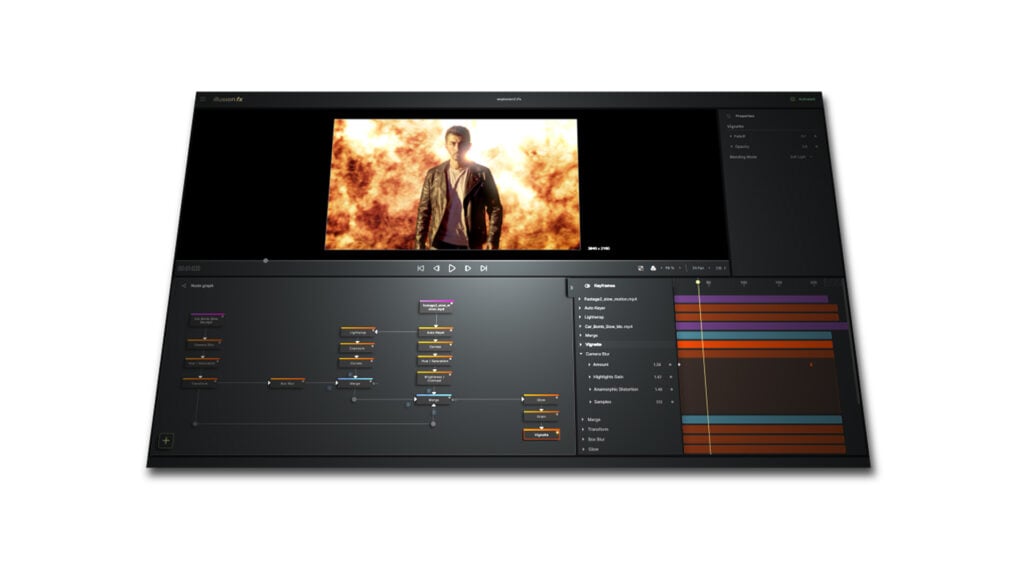Select the Vignette node in the graph
The height and width of the screenshot is (577, 1024).
pos(541,434)
